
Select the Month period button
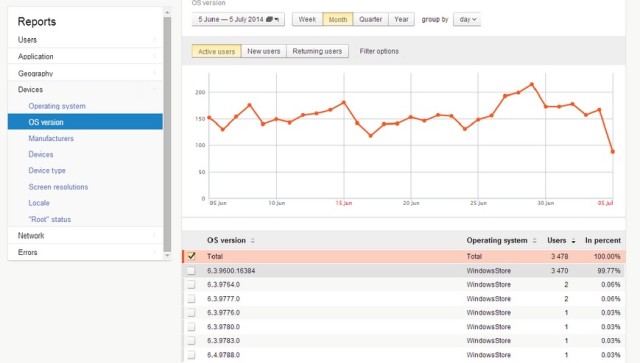coord(338,19)
